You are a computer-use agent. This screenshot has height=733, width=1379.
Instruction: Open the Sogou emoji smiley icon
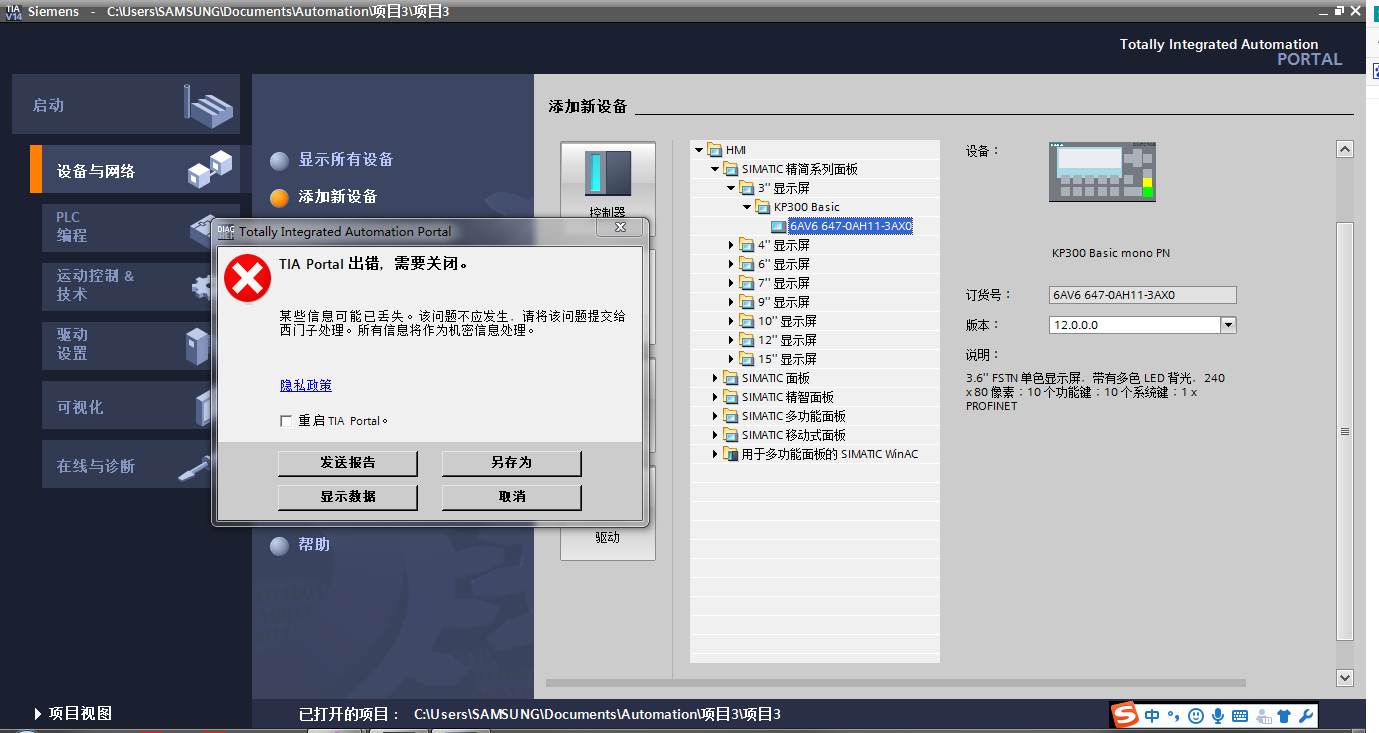pyautogui.click(x=1196, y=716)
